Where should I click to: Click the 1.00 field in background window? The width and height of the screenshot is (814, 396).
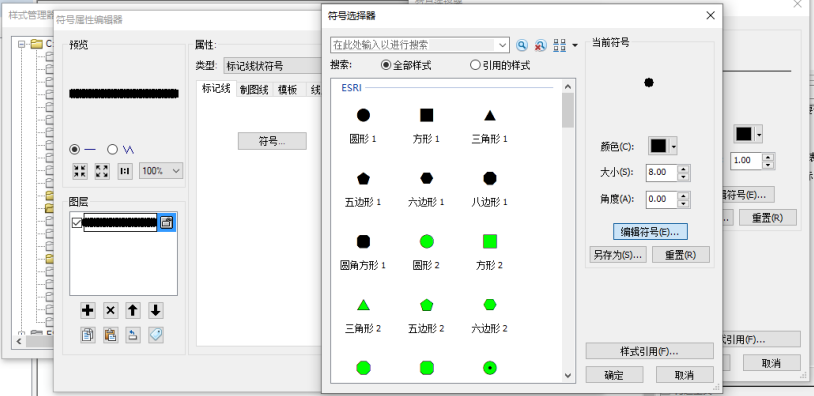click(746, 160)
